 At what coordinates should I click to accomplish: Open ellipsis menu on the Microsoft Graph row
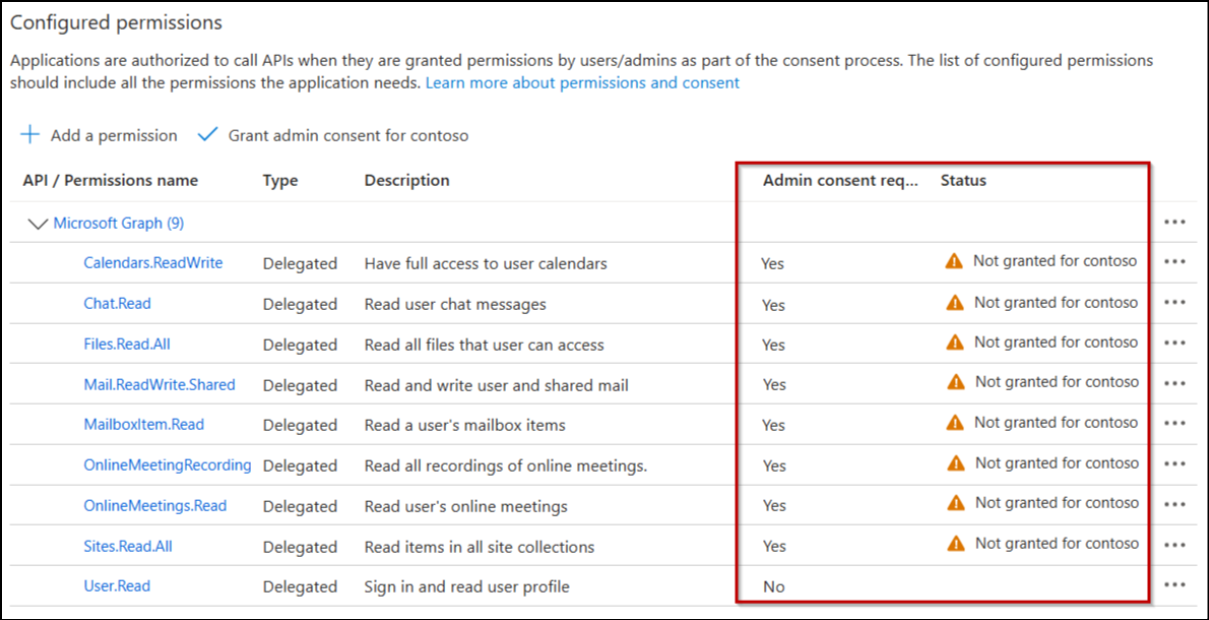tap(1175, 221)
